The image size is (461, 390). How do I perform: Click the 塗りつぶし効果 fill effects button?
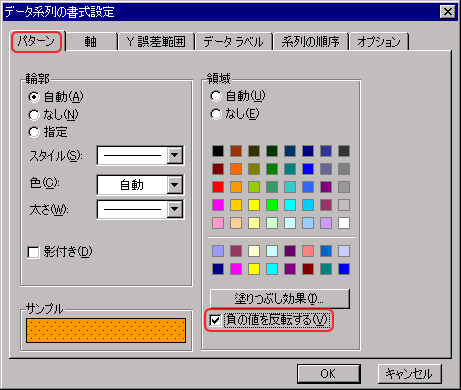(280, 299)
